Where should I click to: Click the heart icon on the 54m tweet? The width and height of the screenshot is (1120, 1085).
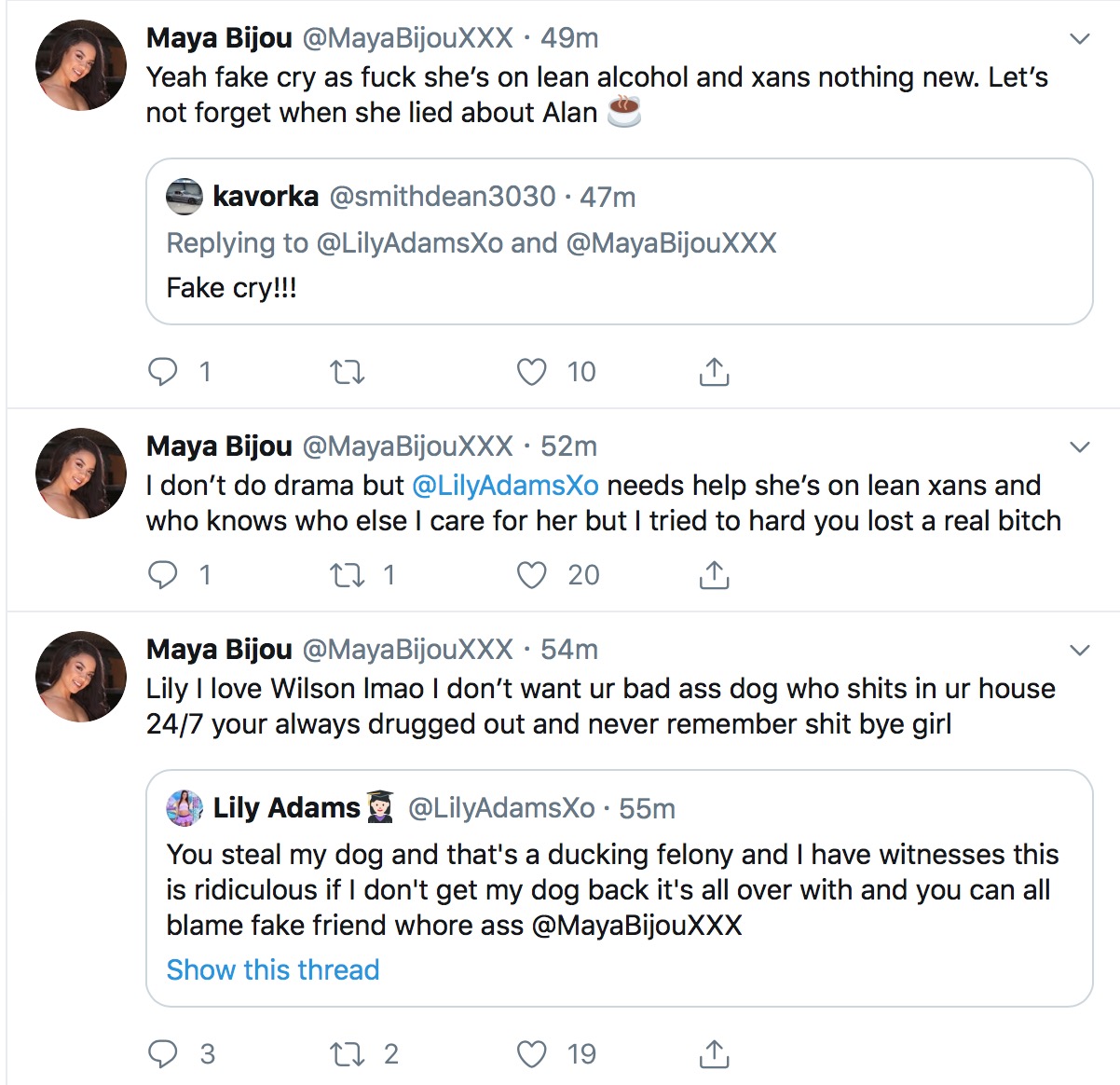pos(531,1053)
